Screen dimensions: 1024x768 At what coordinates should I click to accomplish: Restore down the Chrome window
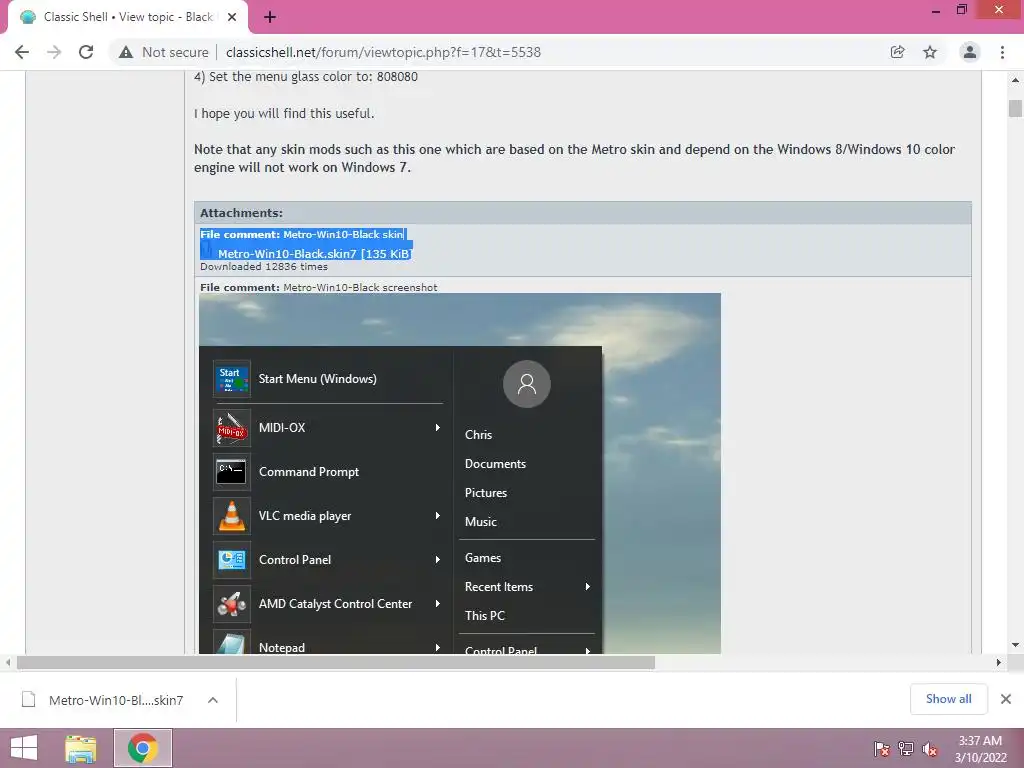coord(962,10)
